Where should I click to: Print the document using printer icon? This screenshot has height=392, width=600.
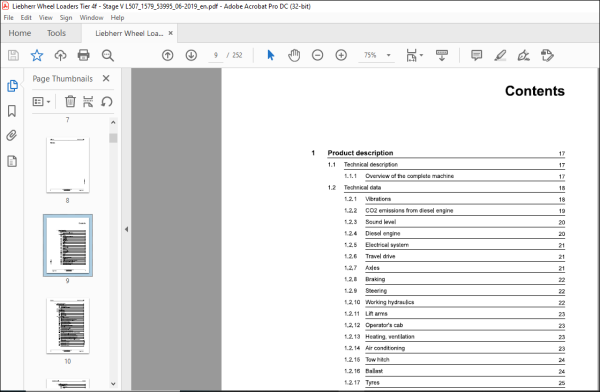[x=83, y=56]
